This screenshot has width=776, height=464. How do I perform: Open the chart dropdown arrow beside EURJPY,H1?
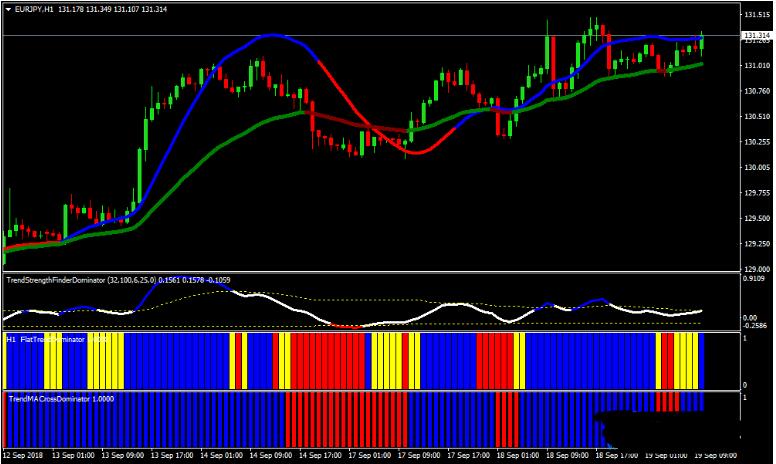tap(8, 9)
